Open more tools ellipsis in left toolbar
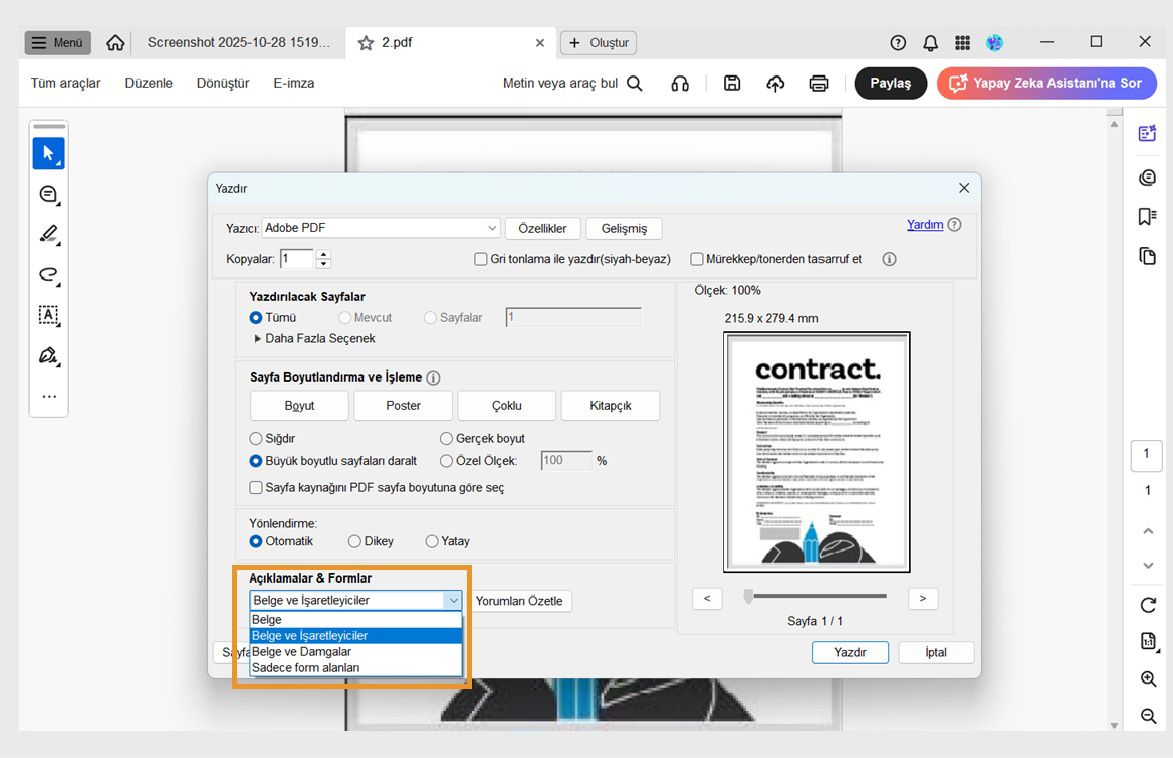This screenshot has width=1173, height=758. click(x=49, y=397)
